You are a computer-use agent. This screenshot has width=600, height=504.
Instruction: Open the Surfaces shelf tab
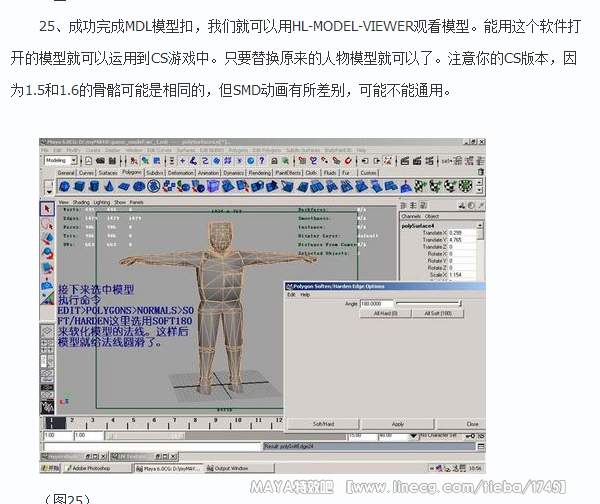pyautogui.click(x=108, y=173)
